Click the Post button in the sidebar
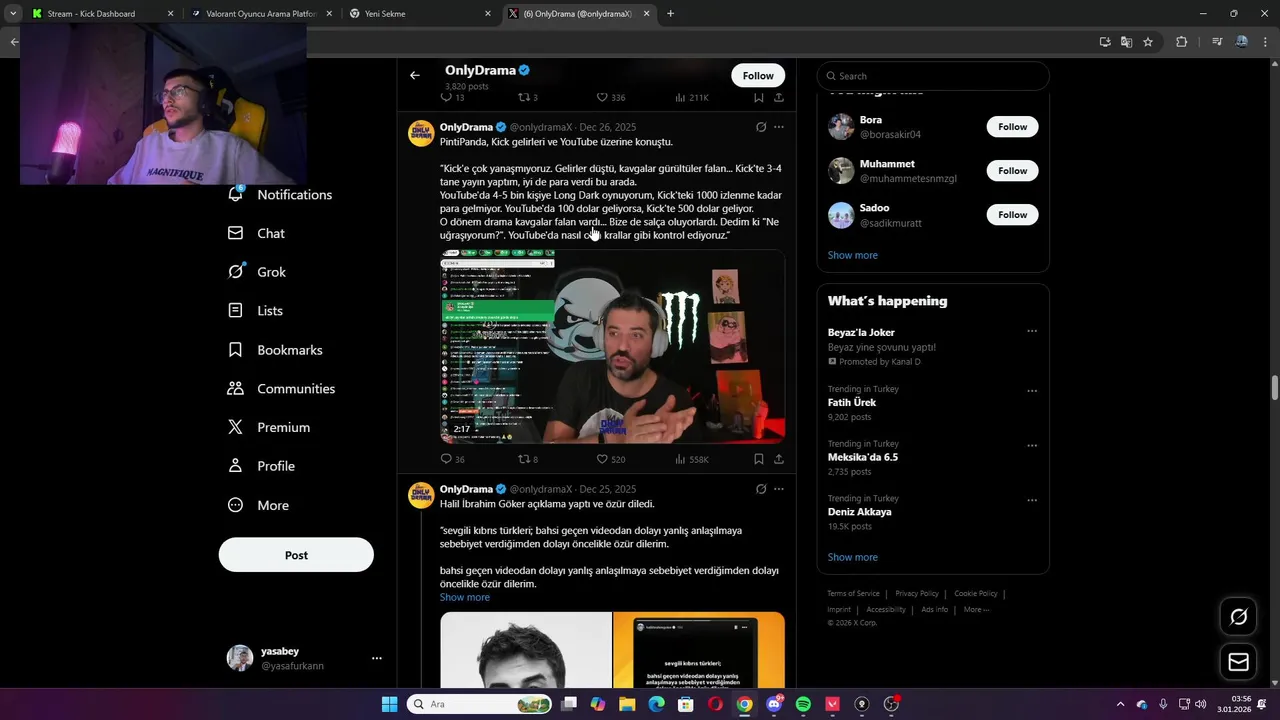Image resolution: width=1280 pixels, height=720 pixels. [296, 555]
